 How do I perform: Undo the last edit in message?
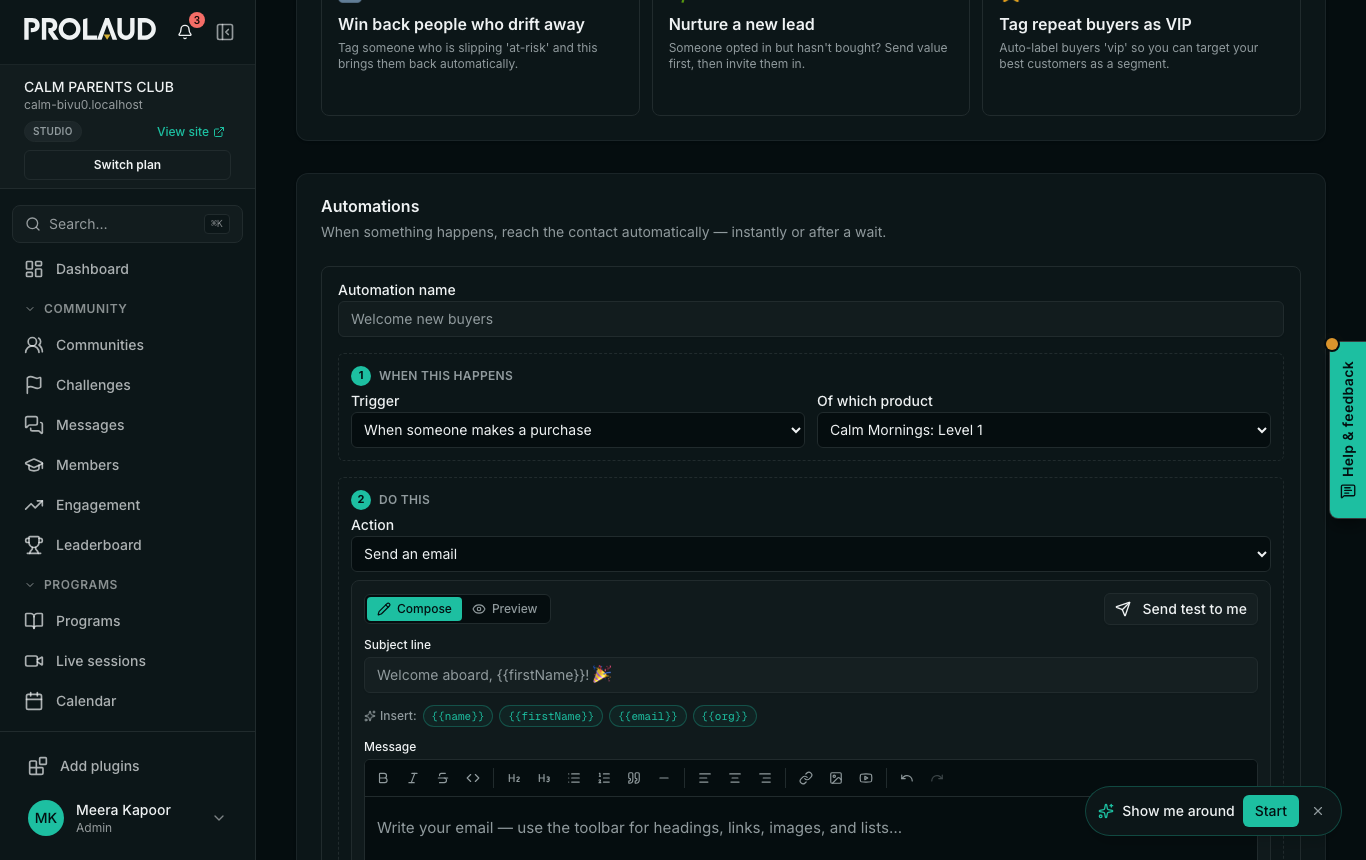click(x=907, y=778)
